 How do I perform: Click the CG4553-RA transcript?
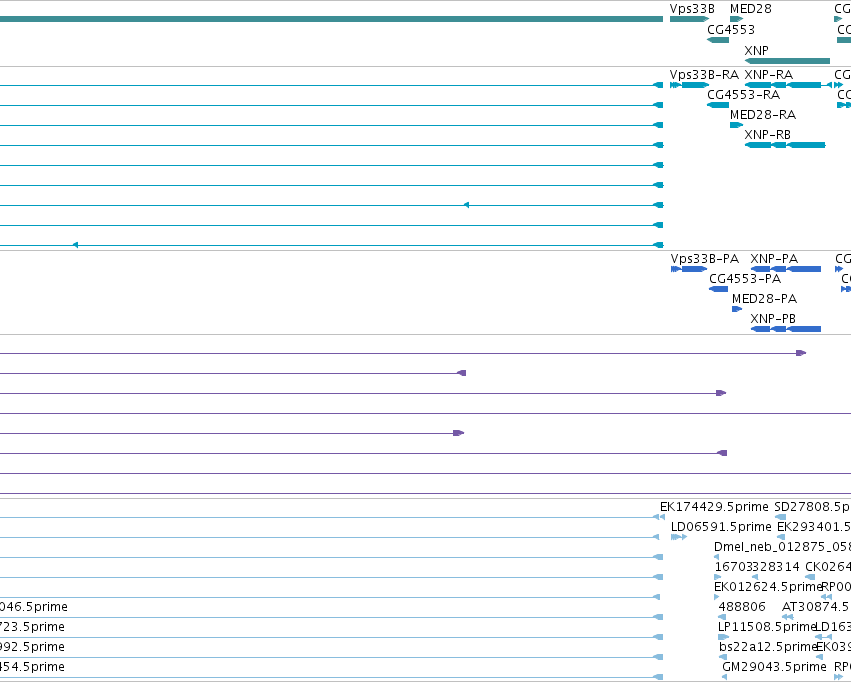point(718,105)
